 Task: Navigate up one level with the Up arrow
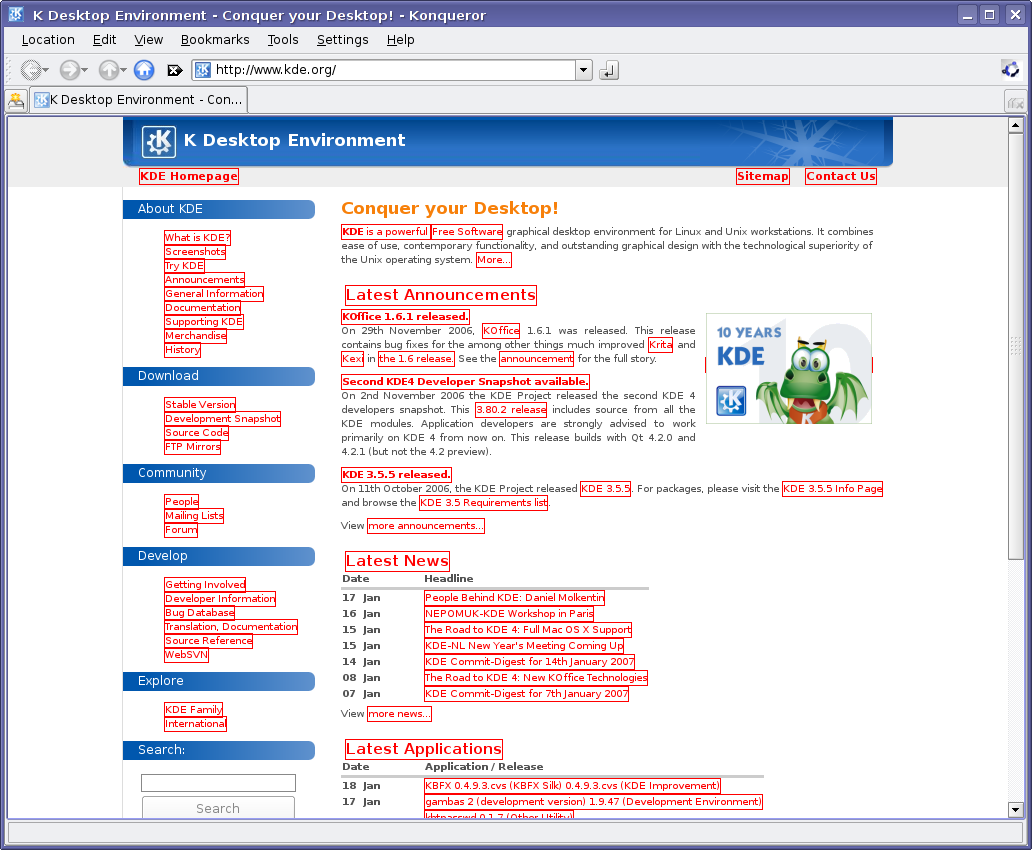coord(109,70)
